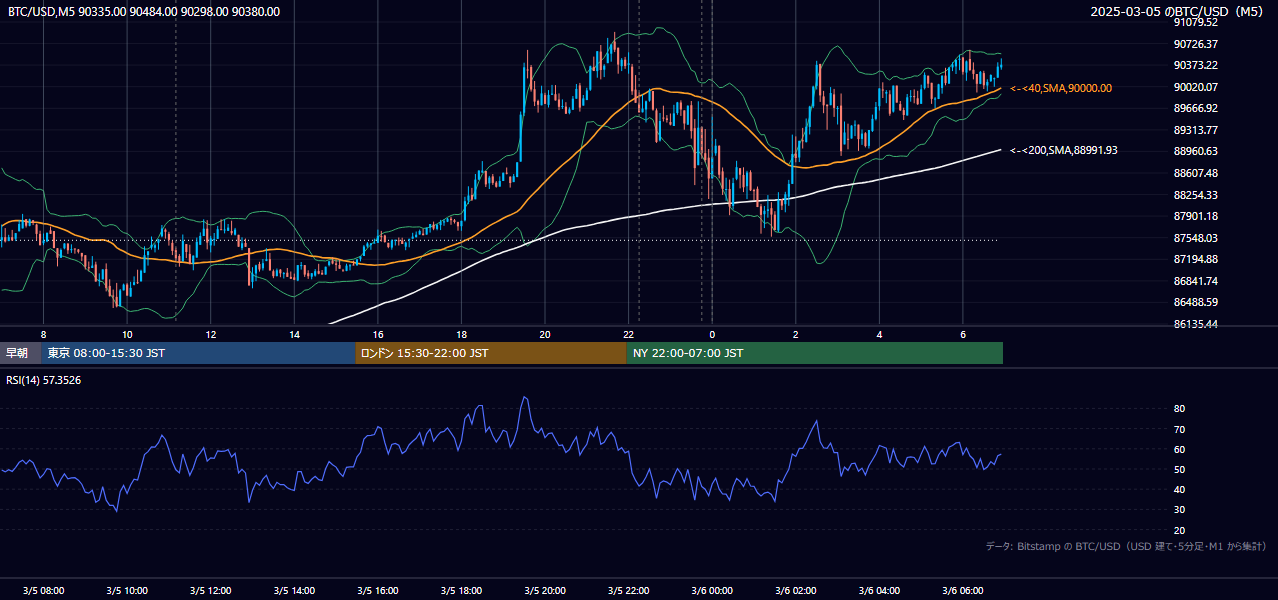This screenshot has width=1278, height=600.
Task: Click the '3/5 08:00' bottom date label
Action: point(43,591)
